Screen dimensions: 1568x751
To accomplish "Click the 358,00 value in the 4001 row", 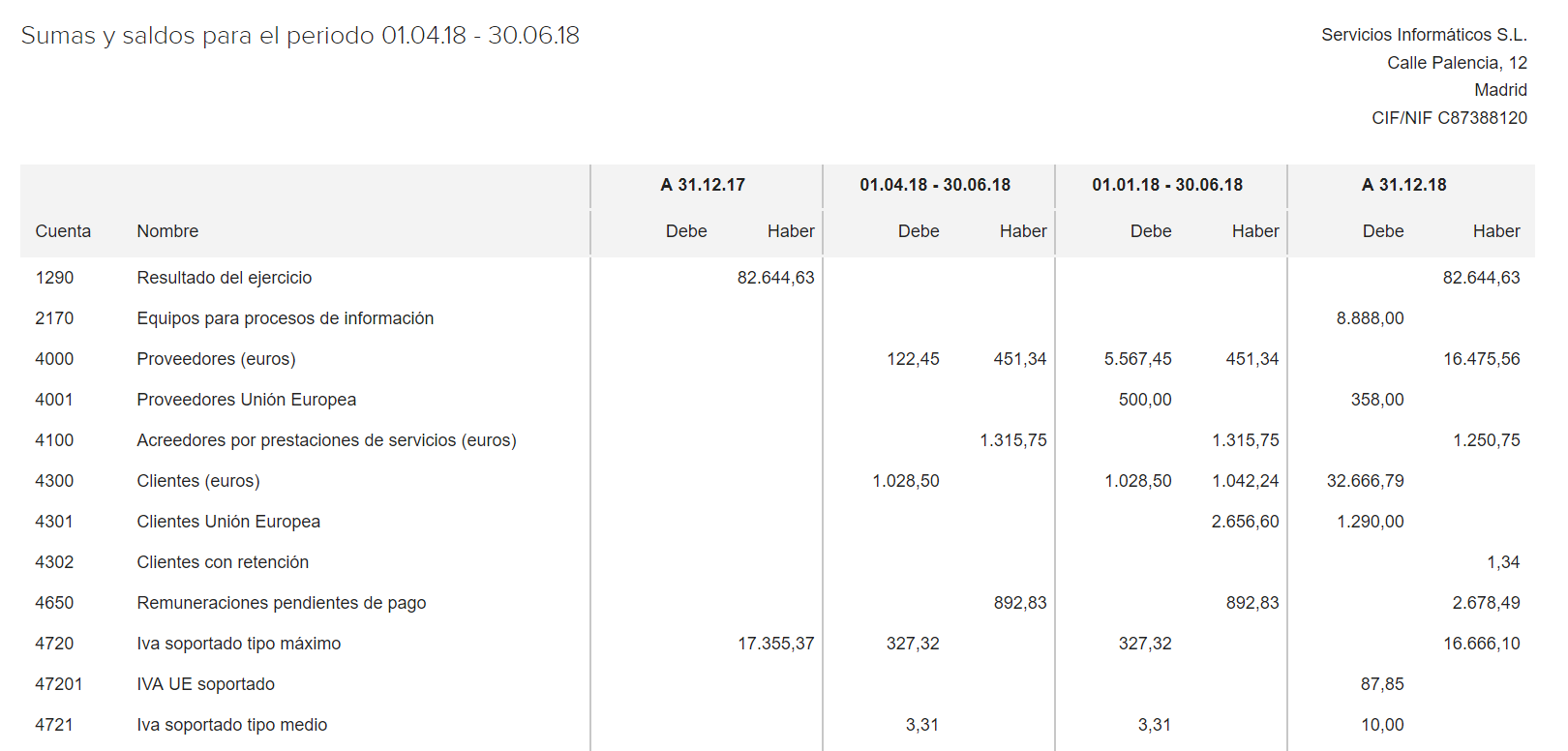I will pyautogui.click(x=1377, y=400).
